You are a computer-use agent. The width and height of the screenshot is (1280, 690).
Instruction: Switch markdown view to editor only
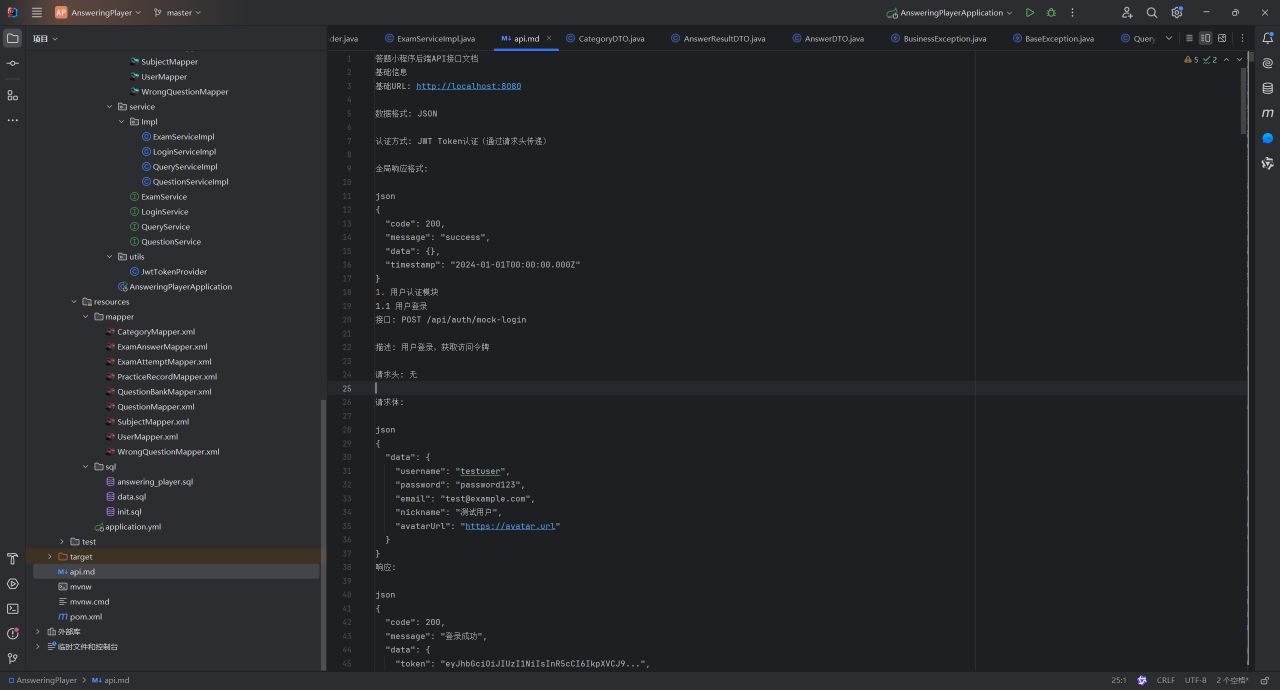tap(1189, 38)
